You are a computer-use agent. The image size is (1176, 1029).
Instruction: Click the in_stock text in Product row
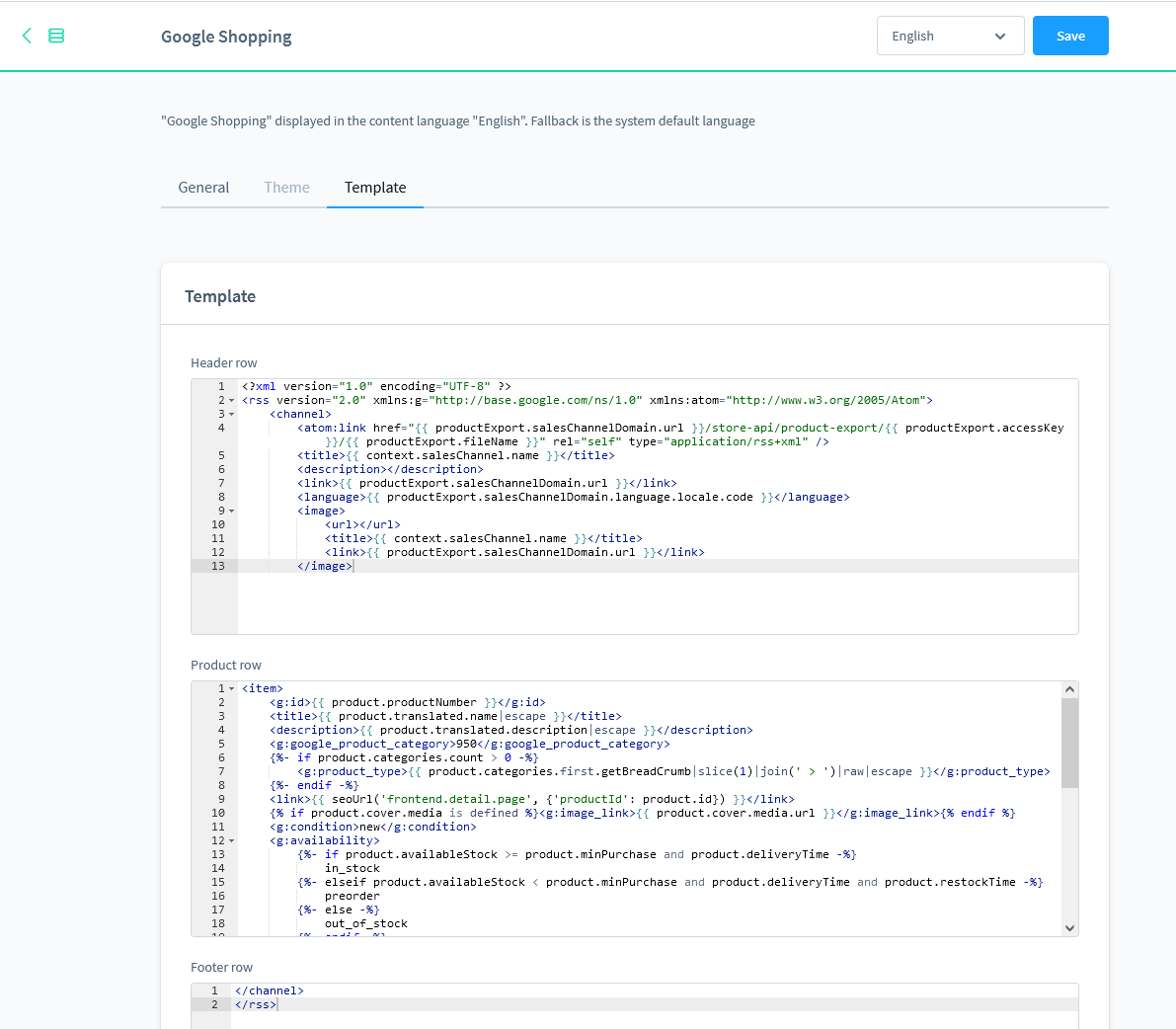pyautogui.click(x=353, y=868)
